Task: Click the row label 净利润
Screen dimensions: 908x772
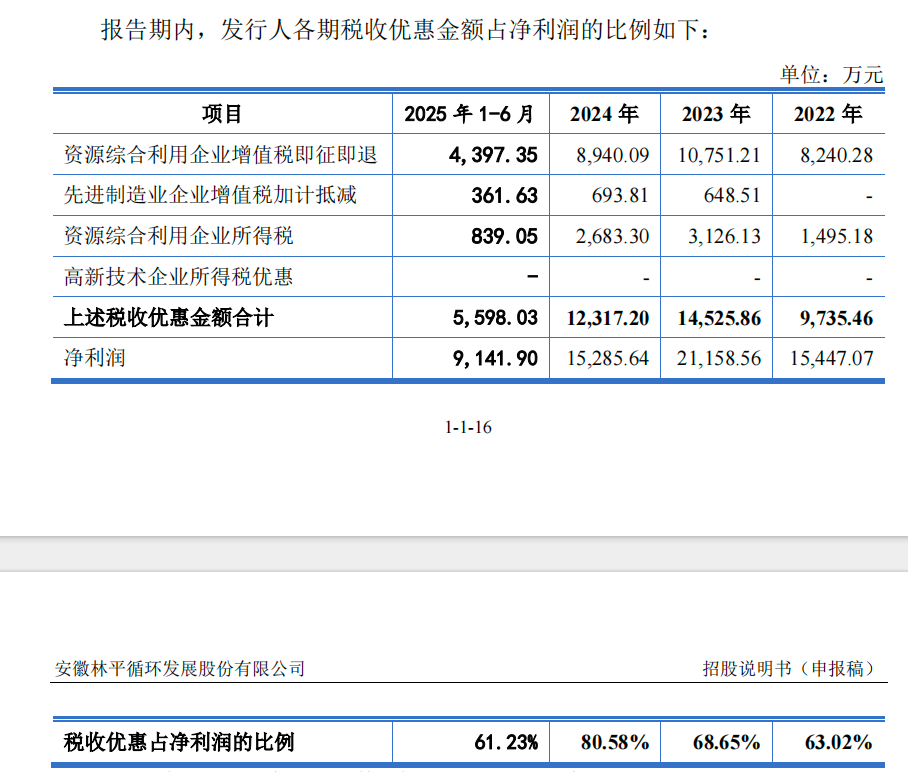Action: tap(95, 358)
